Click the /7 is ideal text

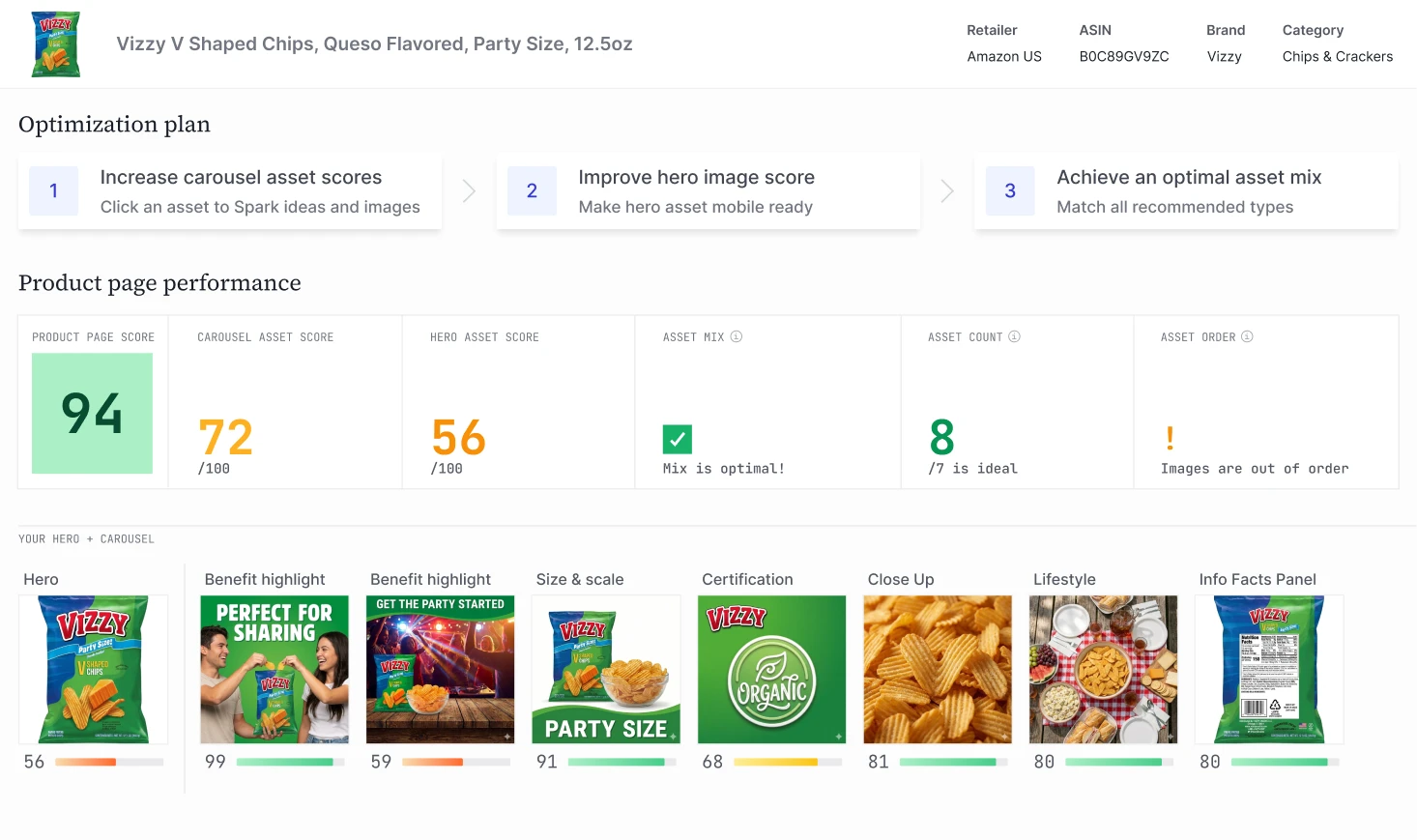972,469
